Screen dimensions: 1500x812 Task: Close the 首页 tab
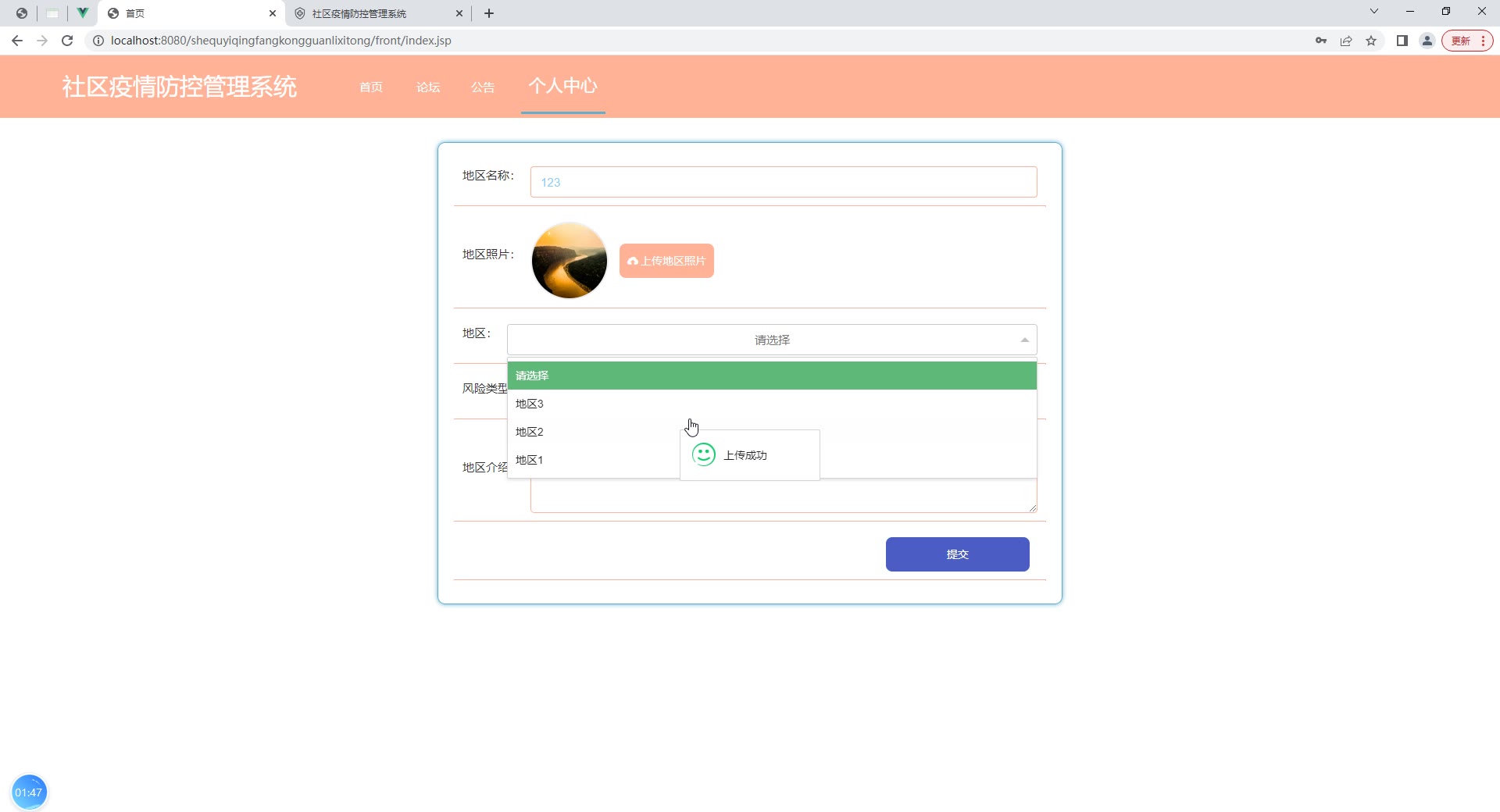point(273,13)
